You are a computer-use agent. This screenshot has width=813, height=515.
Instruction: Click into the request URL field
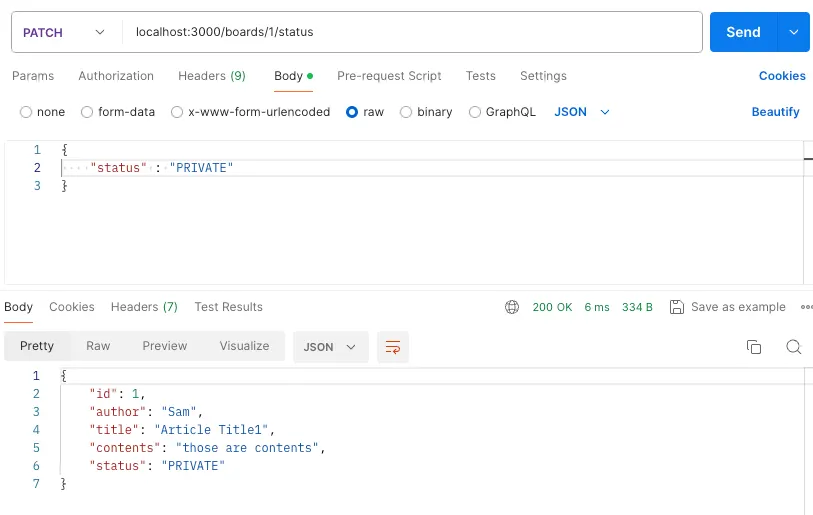click(x=410, y=32)
